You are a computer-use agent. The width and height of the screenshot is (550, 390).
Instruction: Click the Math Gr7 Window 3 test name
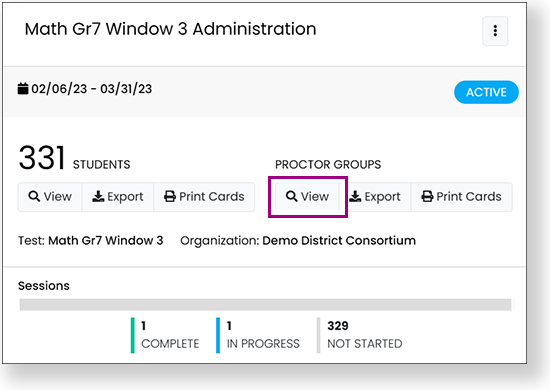pos(106,241)
